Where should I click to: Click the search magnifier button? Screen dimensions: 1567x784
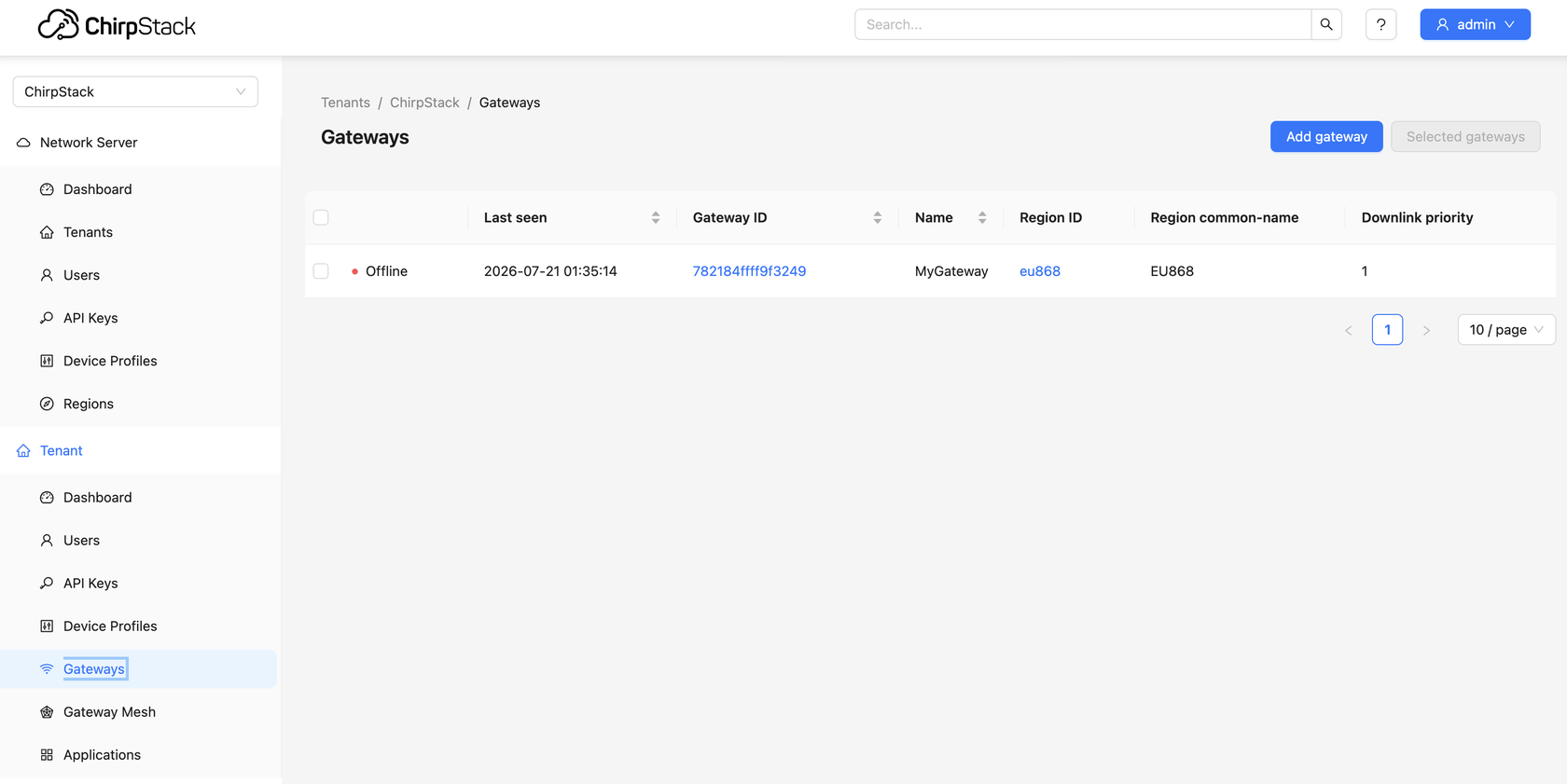tap(1326, 24)
